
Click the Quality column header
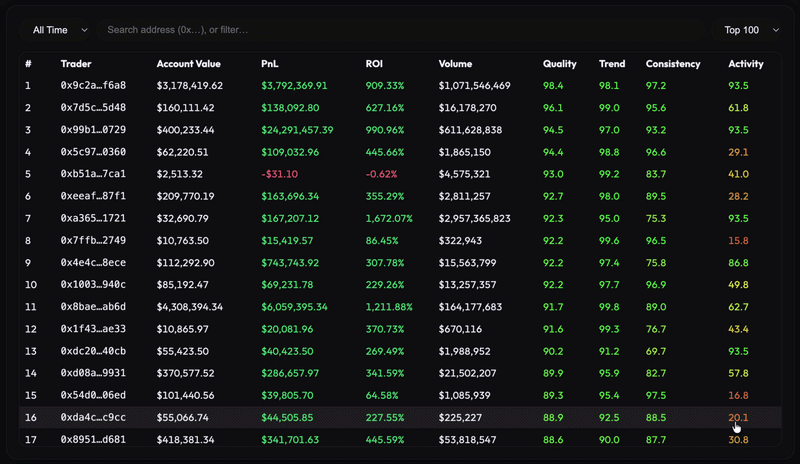559,64
